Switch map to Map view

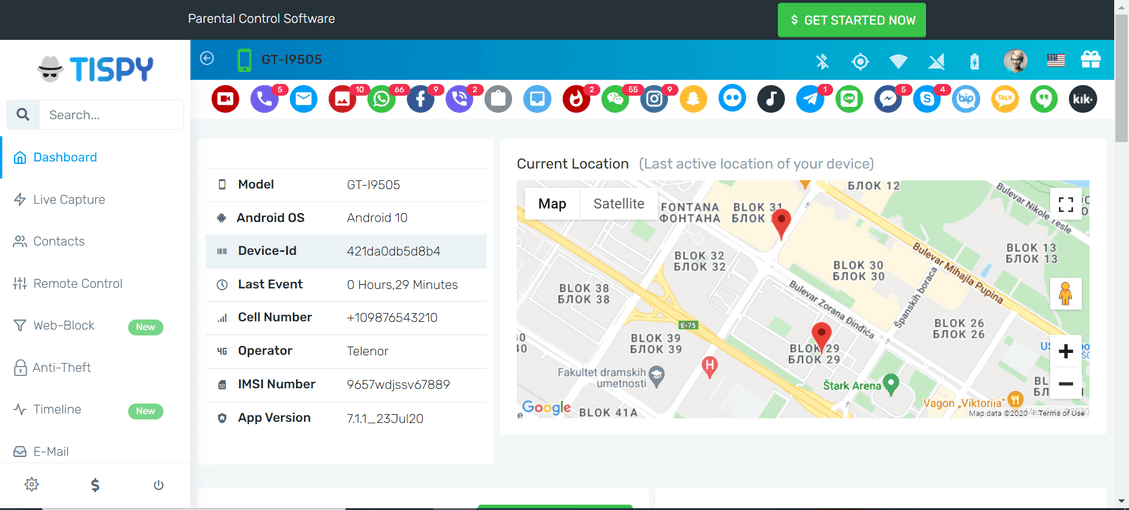coord(552,204)
